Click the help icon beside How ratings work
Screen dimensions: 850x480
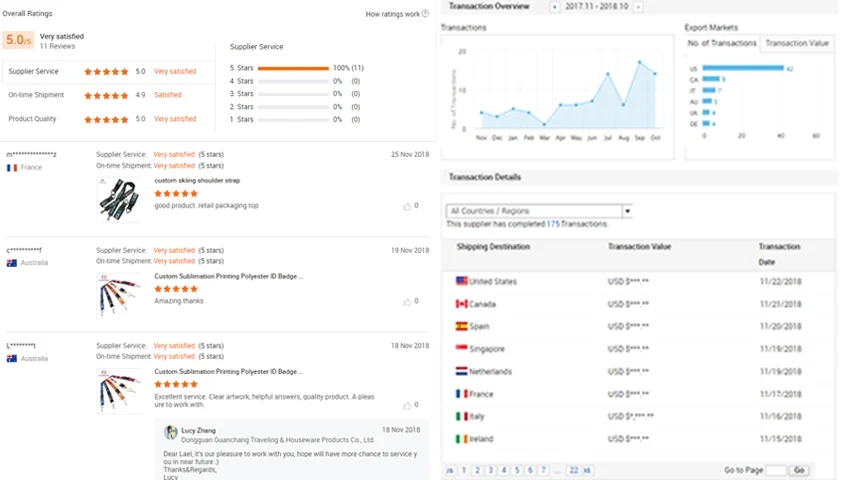[425, 14]
